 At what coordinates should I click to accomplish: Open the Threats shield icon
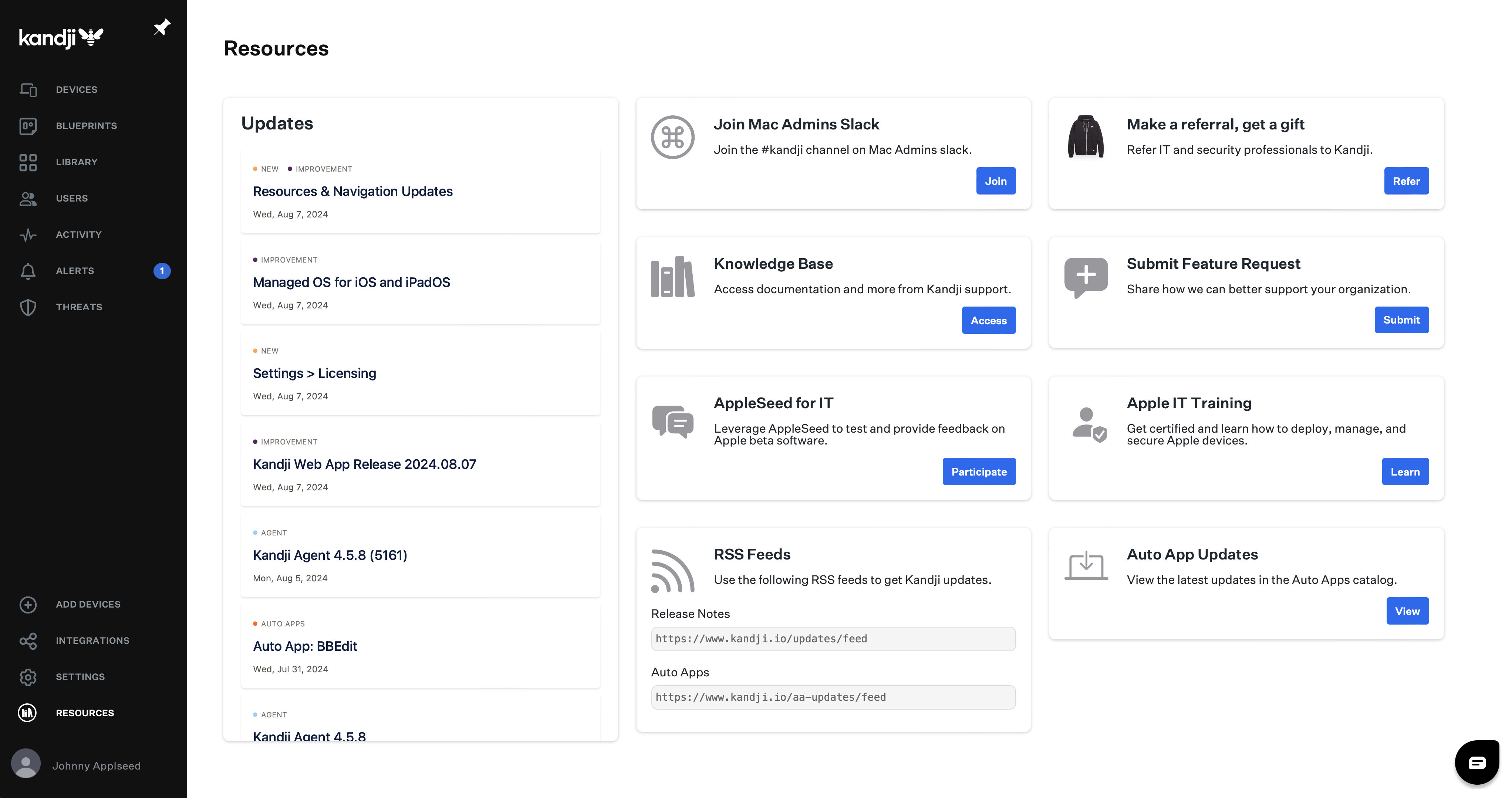click(x=28, y=307)
